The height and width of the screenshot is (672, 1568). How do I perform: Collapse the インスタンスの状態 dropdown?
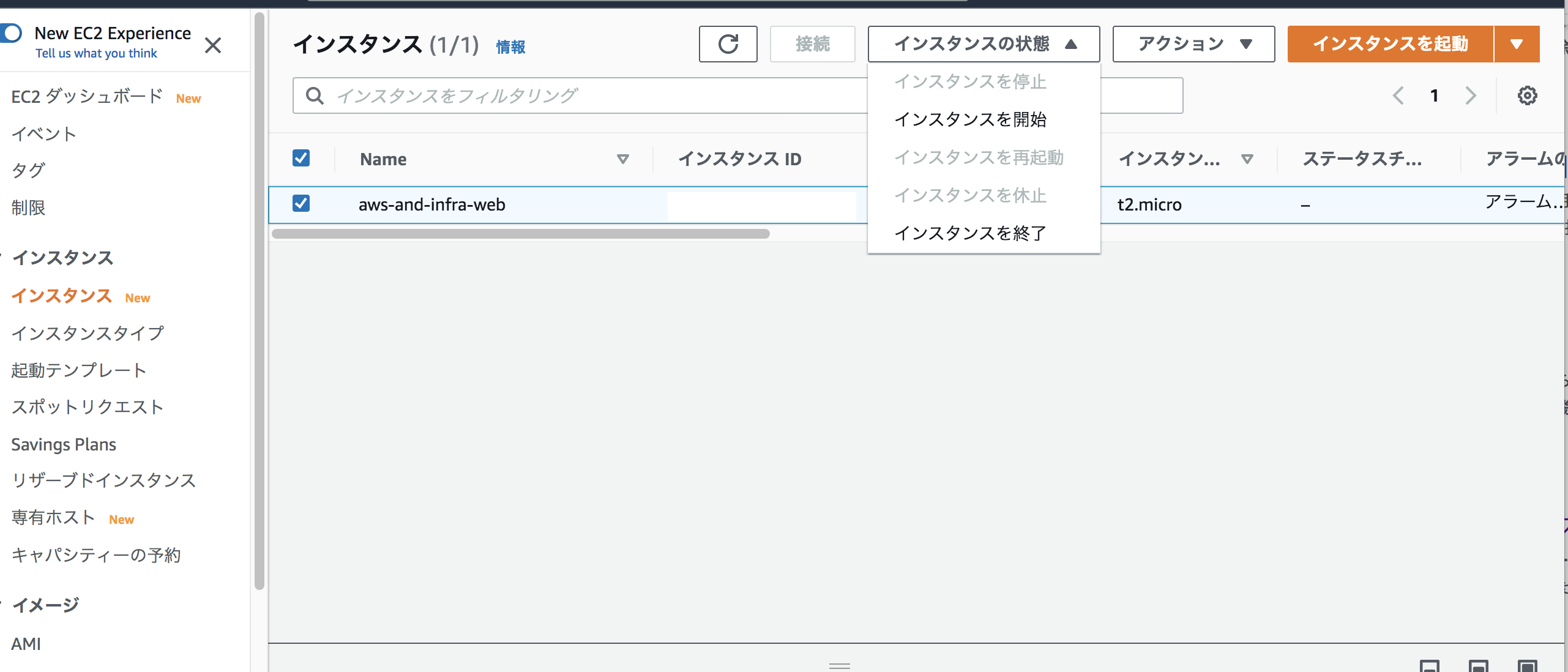click(983, 44)
